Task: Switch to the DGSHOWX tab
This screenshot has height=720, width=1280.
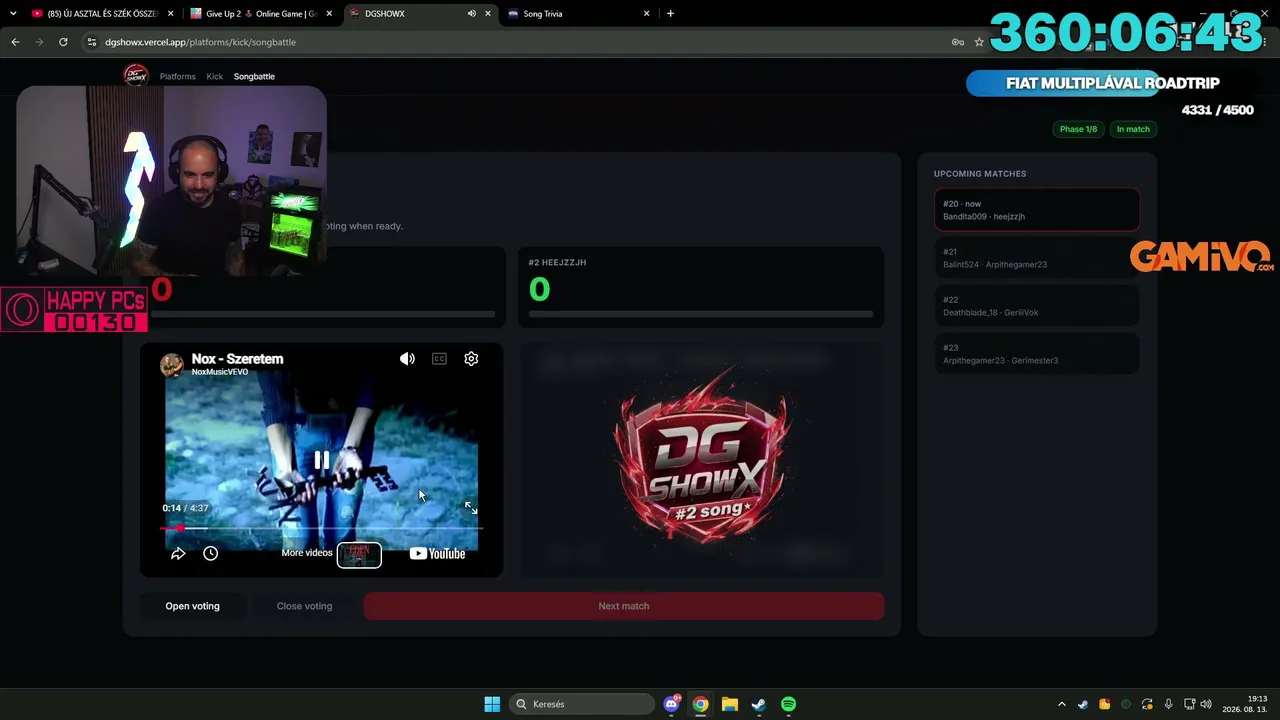Action: tap(420, 14)
